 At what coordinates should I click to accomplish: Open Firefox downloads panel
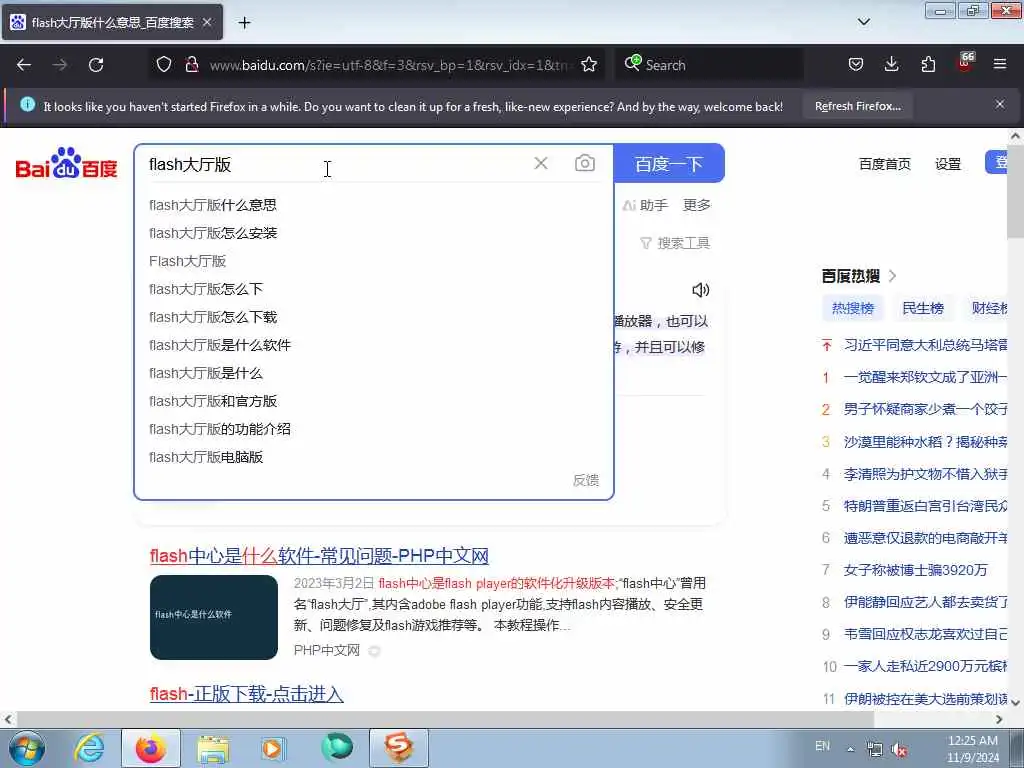point(891,65)
